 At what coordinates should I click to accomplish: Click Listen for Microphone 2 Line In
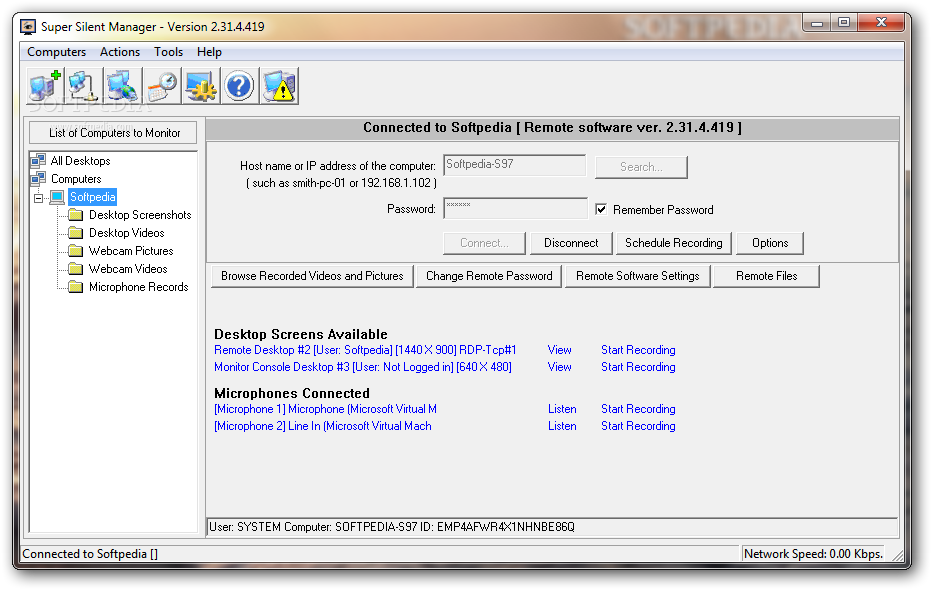pos(562,426)
